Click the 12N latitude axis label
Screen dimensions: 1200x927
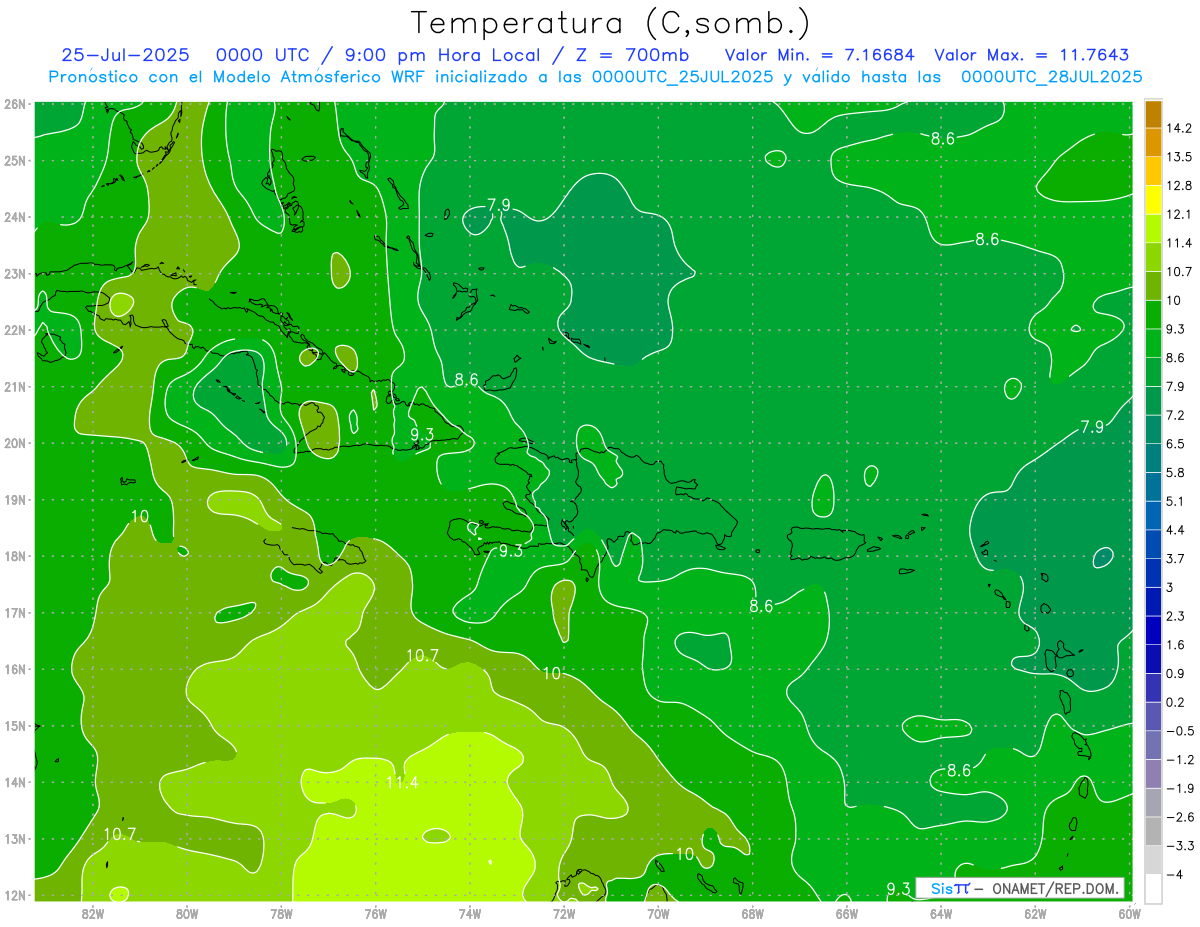(x=15, y=895)
